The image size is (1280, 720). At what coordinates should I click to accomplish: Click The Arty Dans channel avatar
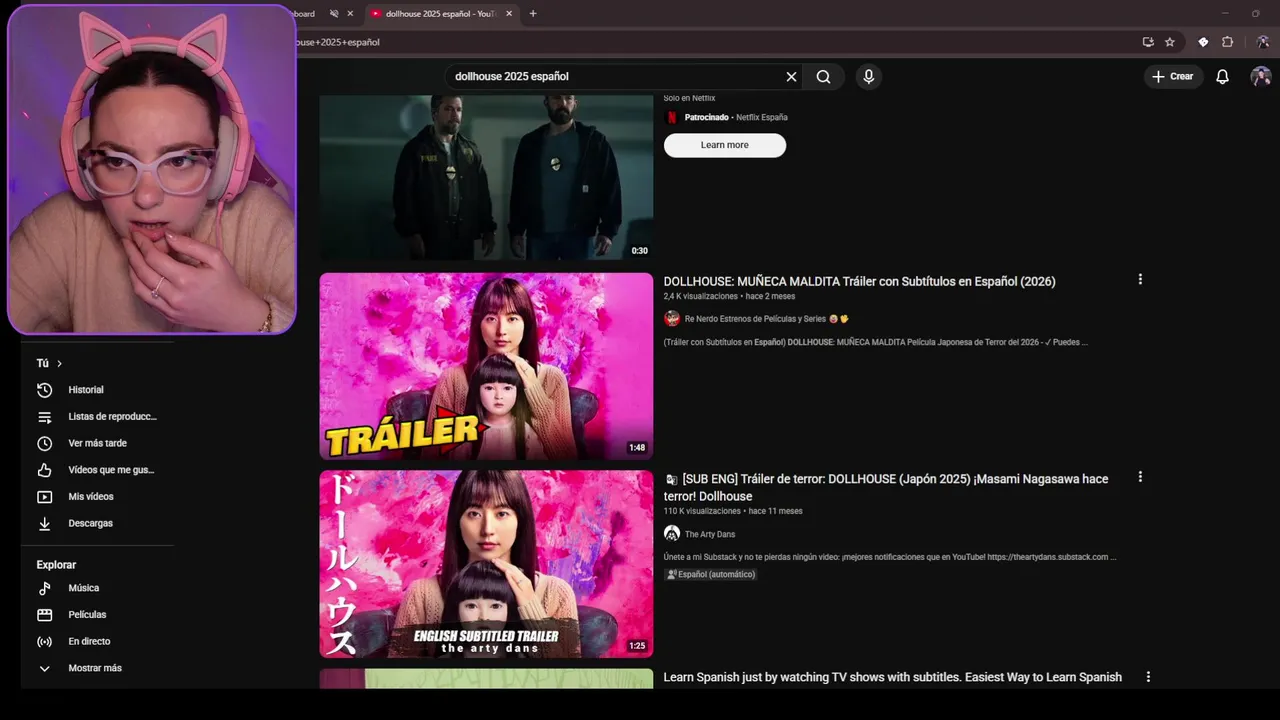tap(672, 534)
